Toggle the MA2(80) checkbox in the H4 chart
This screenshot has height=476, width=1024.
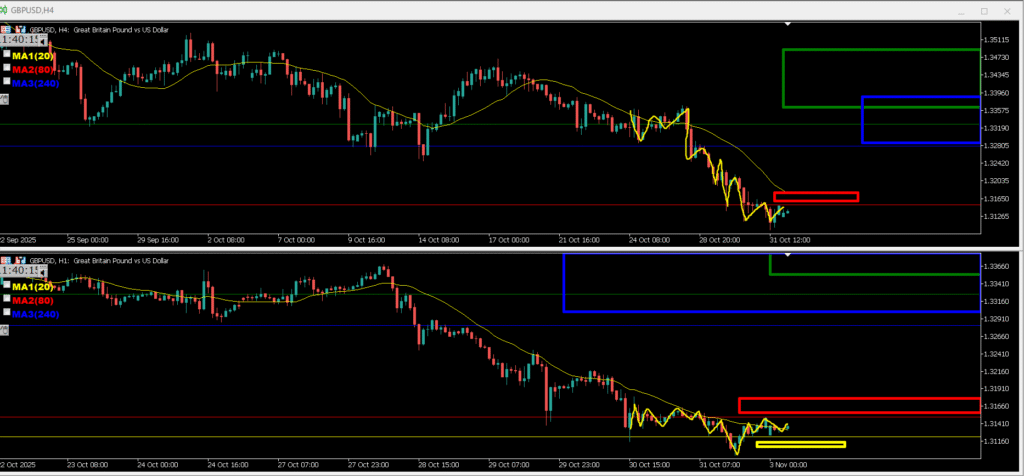click(x=8, y=69)
